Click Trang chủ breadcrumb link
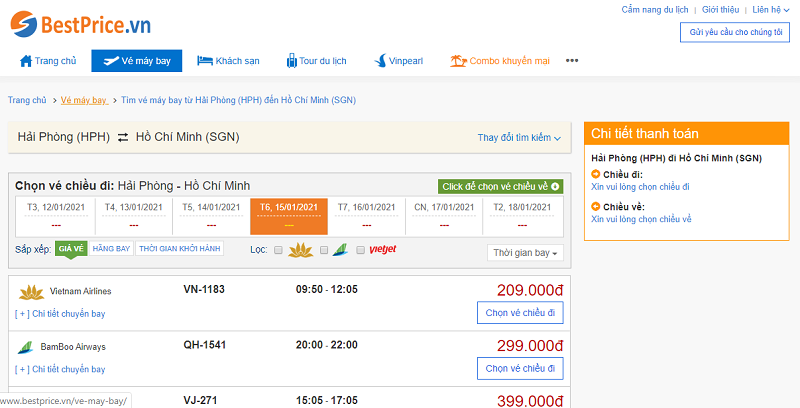Viewport: 800px width, 408px height. (27, 100)
